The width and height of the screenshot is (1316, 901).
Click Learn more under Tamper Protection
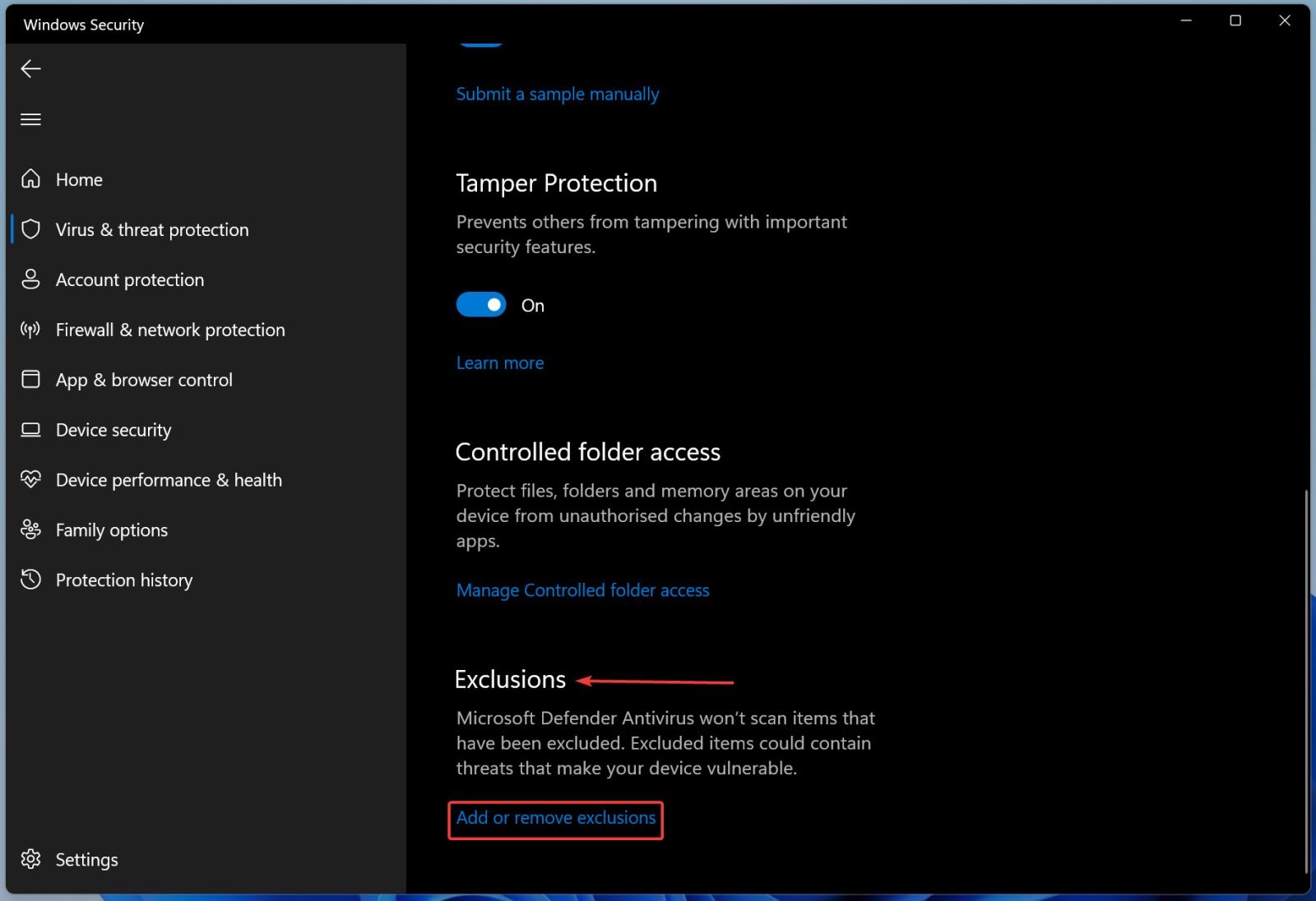[x=499, y=362]
